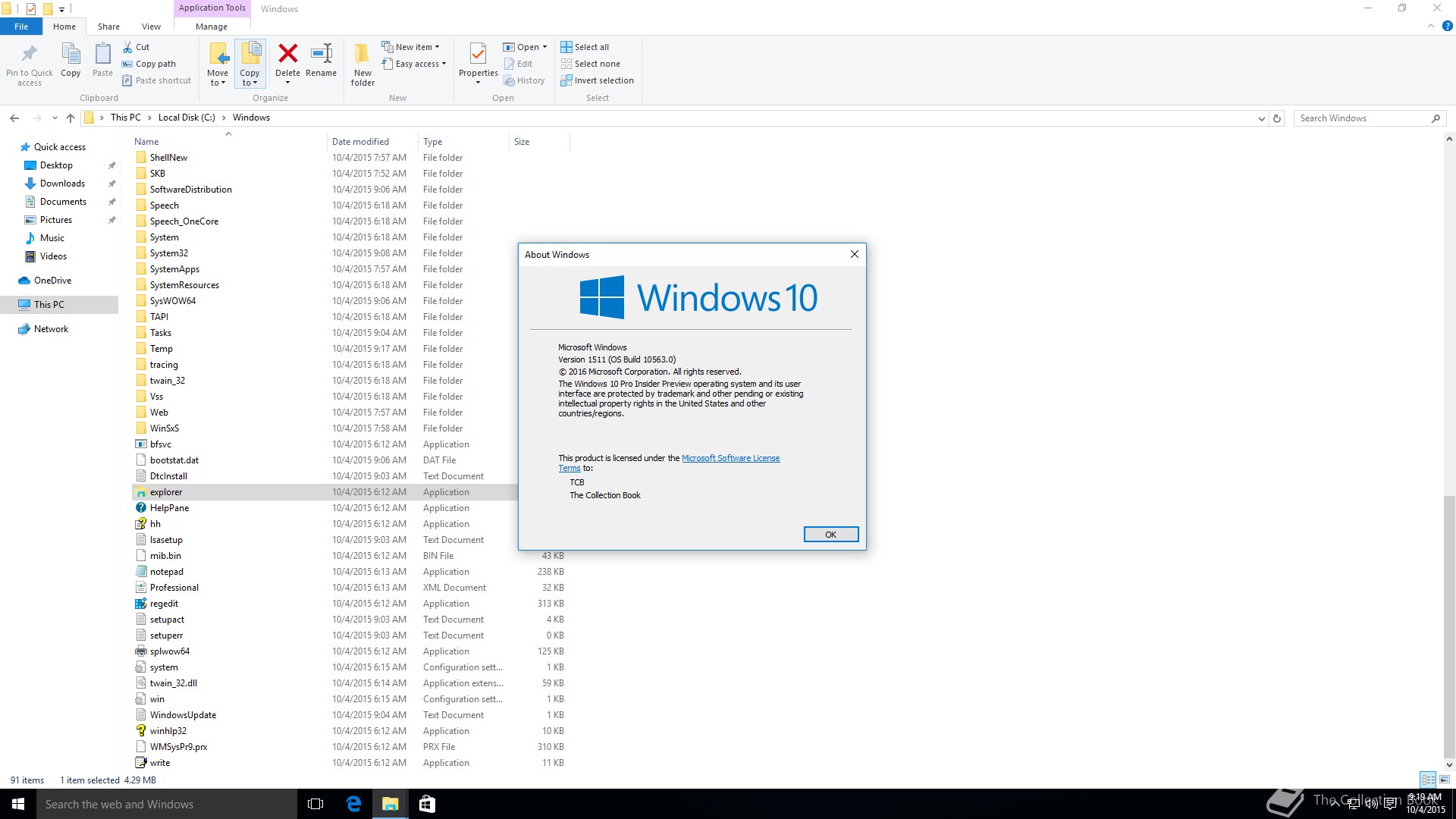1456x819 pixels.
Task: Go up one folder level
Action: click(x=71, y=118)
